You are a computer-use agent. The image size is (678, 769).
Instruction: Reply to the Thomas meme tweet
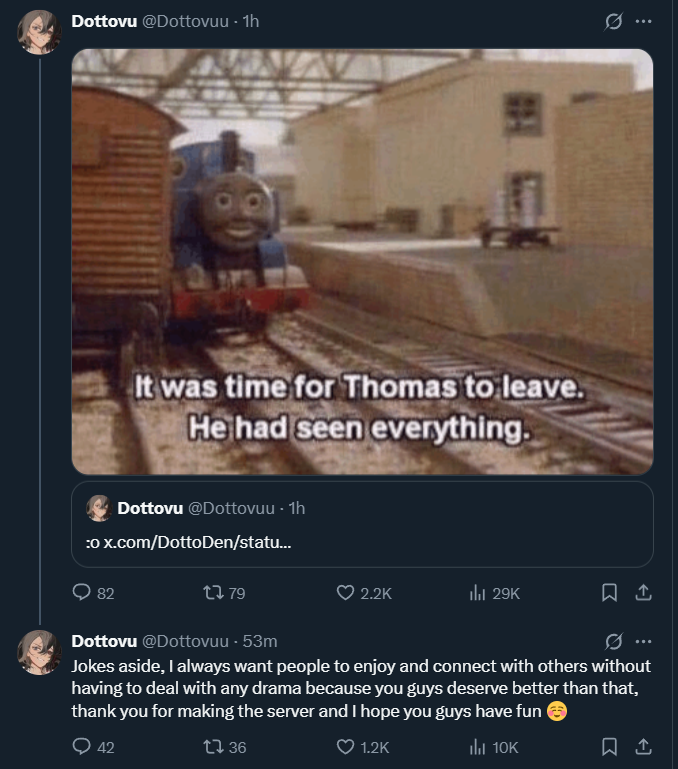click(x=82, y=593)
